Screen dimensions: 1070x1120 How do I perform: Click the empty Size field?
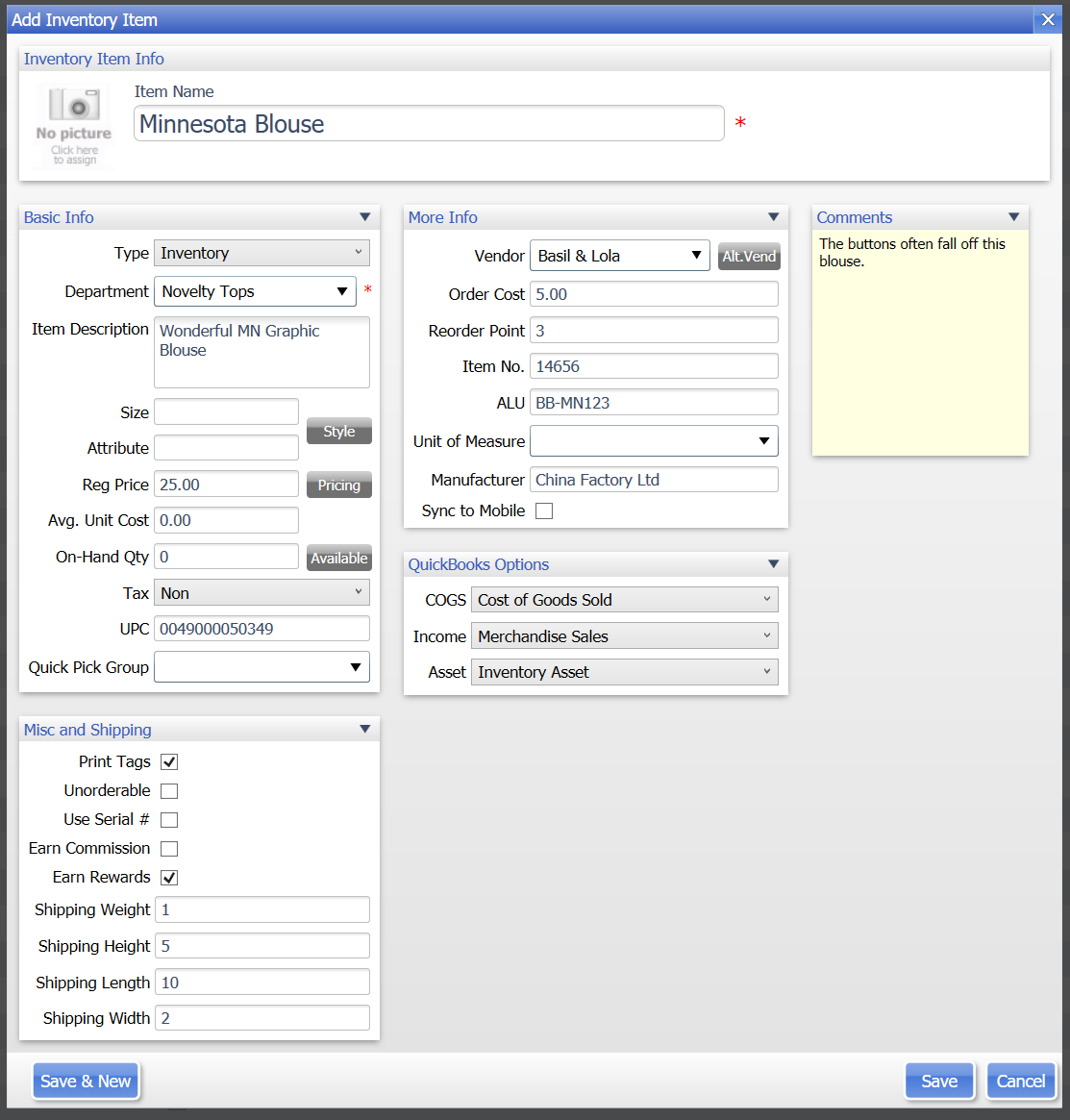click(227, 412)
